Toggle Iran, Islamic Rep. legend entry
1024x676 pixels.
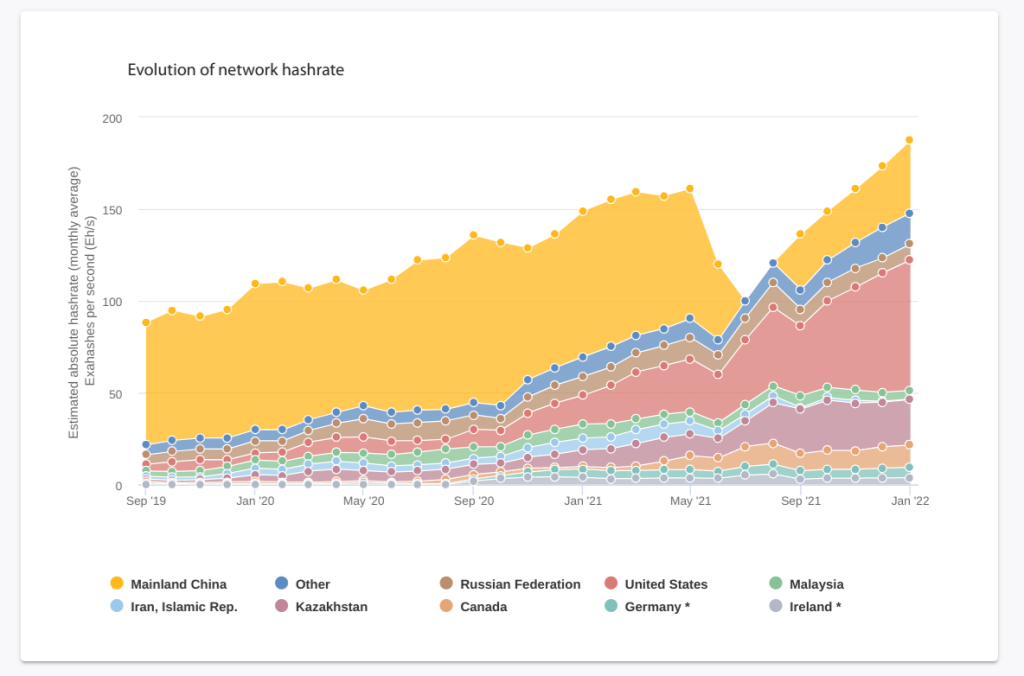[x=174, y=606]
